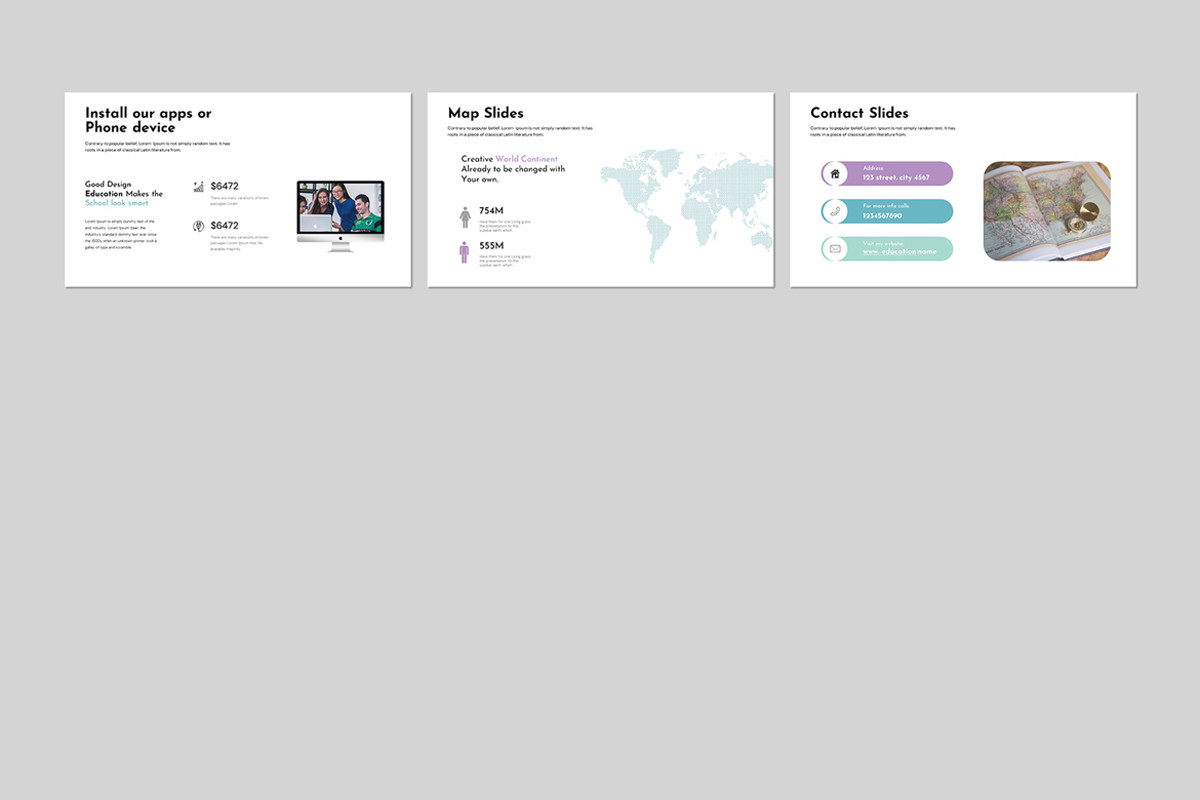Click the envelope icon on the website pill
Image resolution: width=1200 pixels, height=800 pixels.
pyautogui.click(x=836, y=249)
